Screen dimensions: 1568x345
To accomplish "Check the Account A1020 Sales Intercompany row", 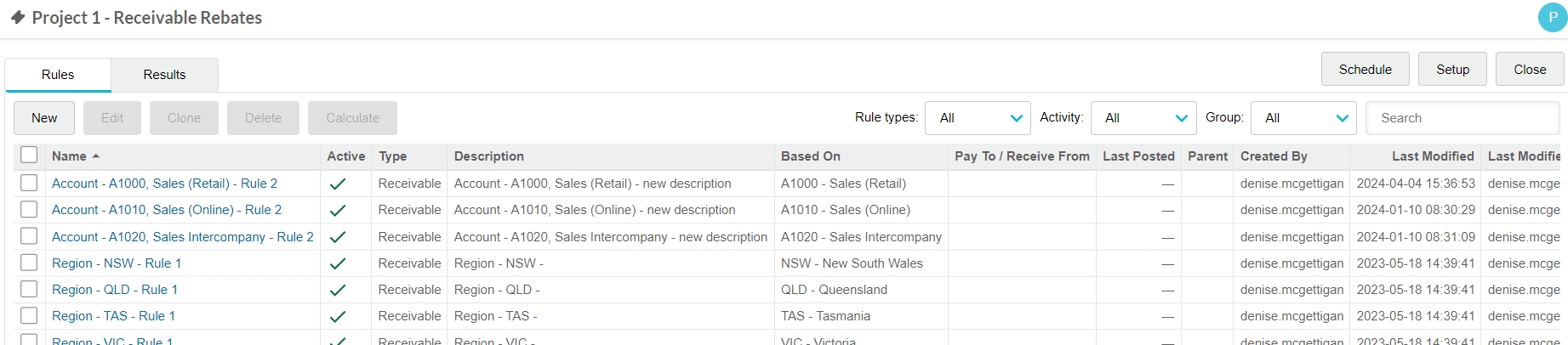I will (29, 235).
